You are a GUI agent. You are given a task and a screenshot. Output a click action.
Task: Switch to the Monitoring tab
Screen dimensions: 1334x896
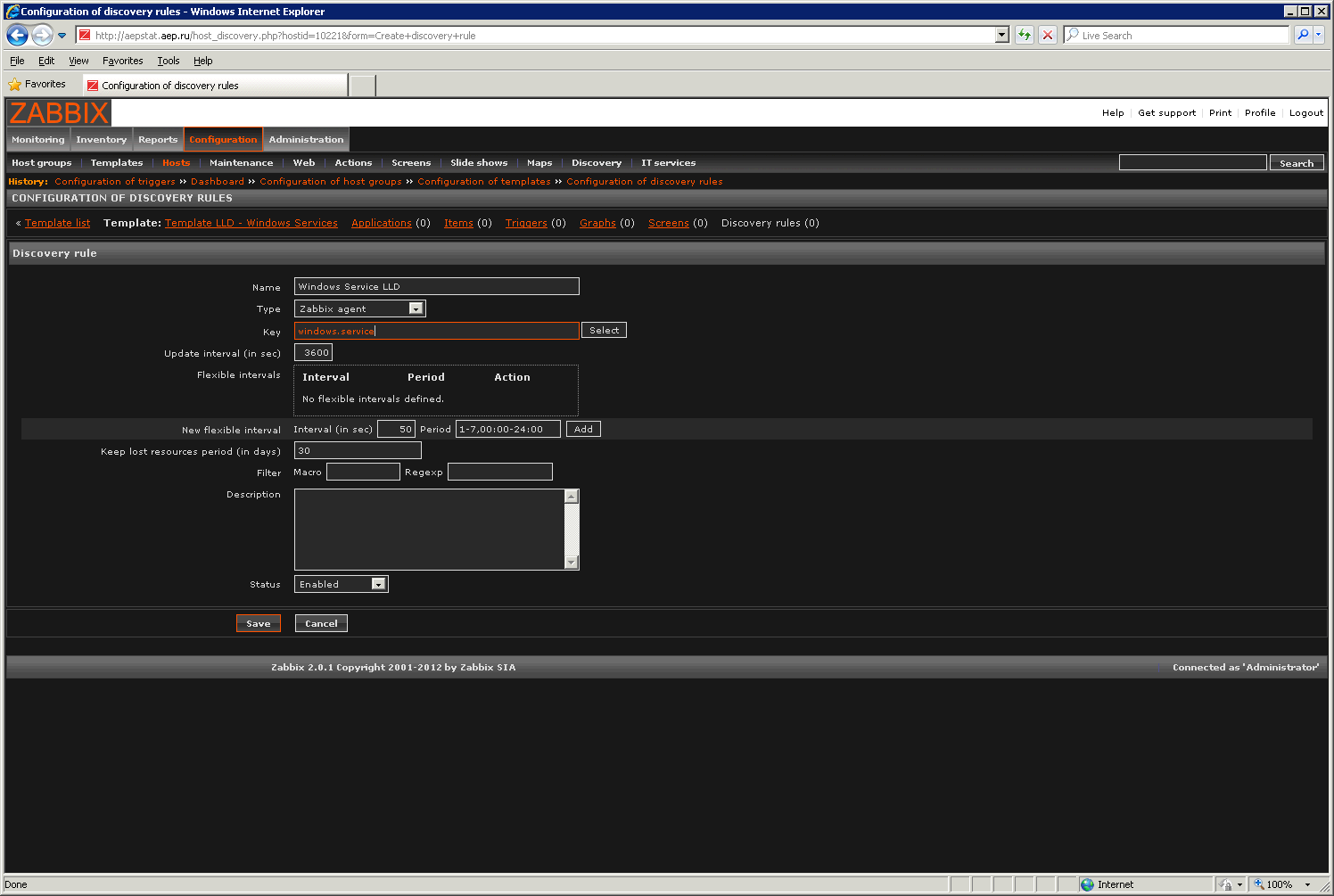(x=38, y=140)
